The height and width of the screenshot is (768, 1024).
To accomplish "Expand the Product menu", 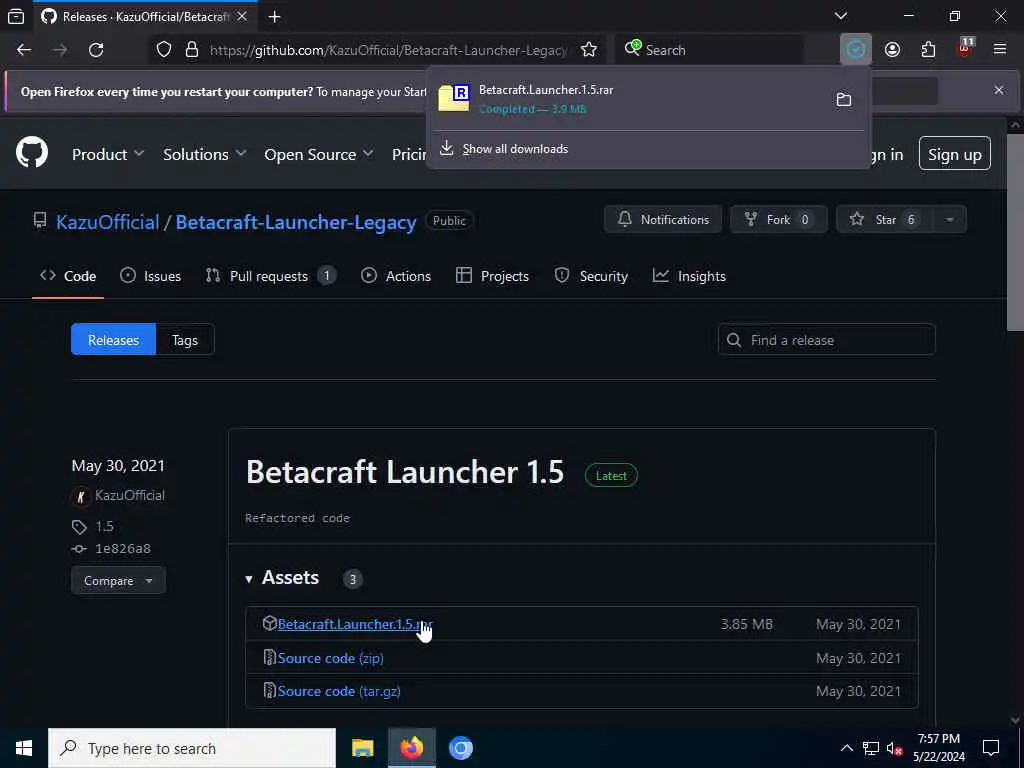I will tap(108, 154).
